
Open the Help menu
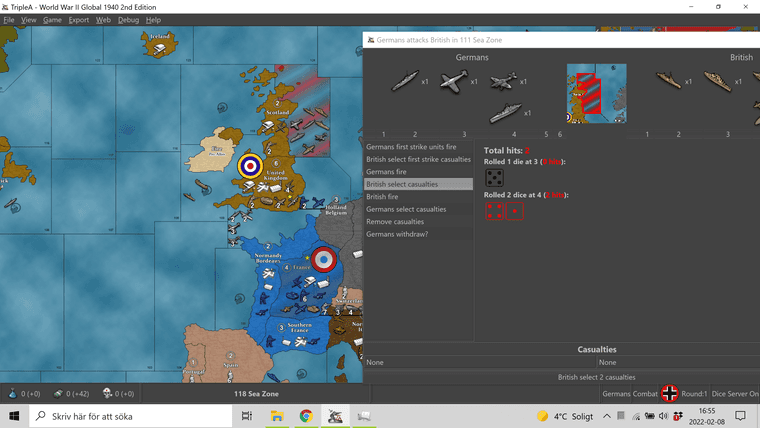point(153,20)
